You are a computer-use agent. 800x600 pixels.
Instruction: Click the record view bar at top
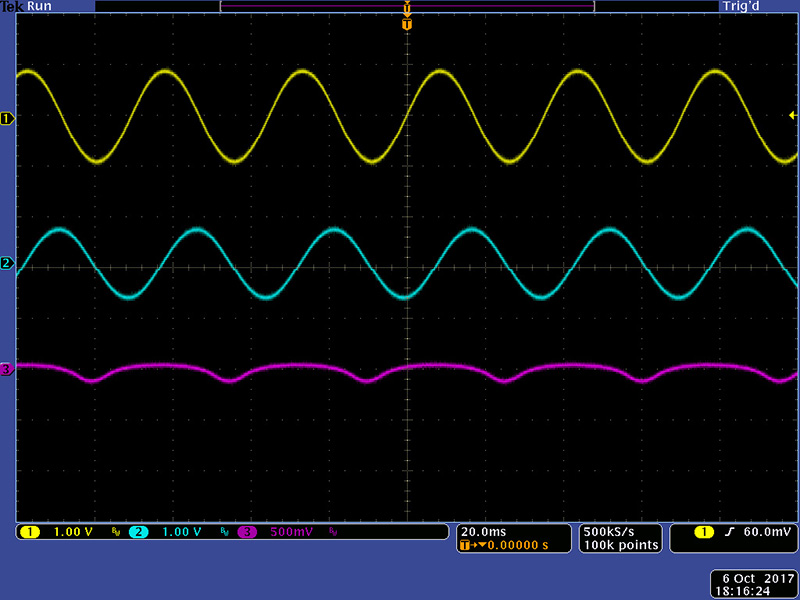pos(406,6)
